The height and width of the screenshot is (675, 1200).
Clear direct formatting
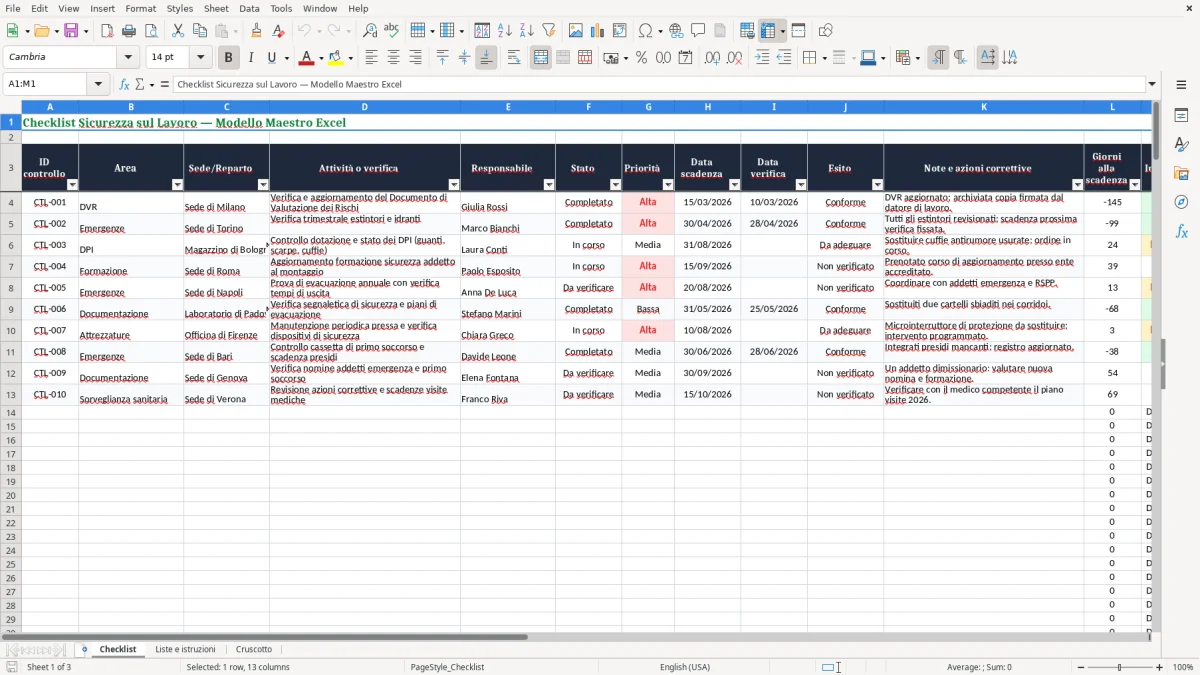[x=279, y=31]
